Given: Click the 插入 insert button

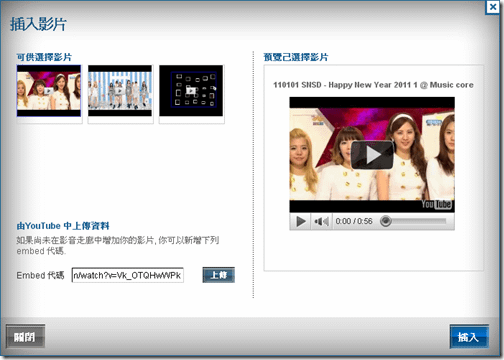Looking at the screenshot, I should point(469,337).
